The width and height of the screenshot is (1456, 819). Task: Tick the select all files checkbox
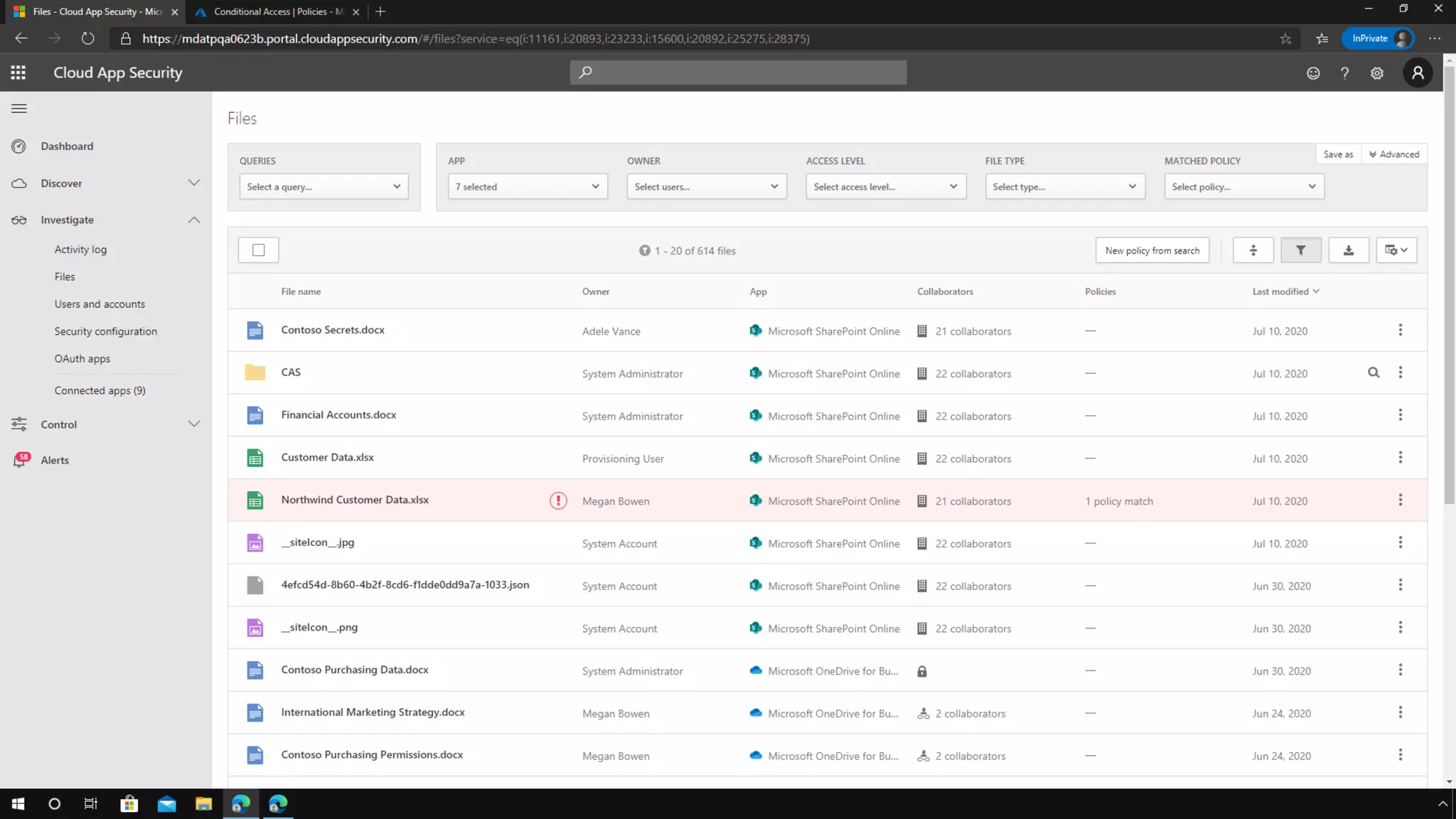tap(259, 250)
